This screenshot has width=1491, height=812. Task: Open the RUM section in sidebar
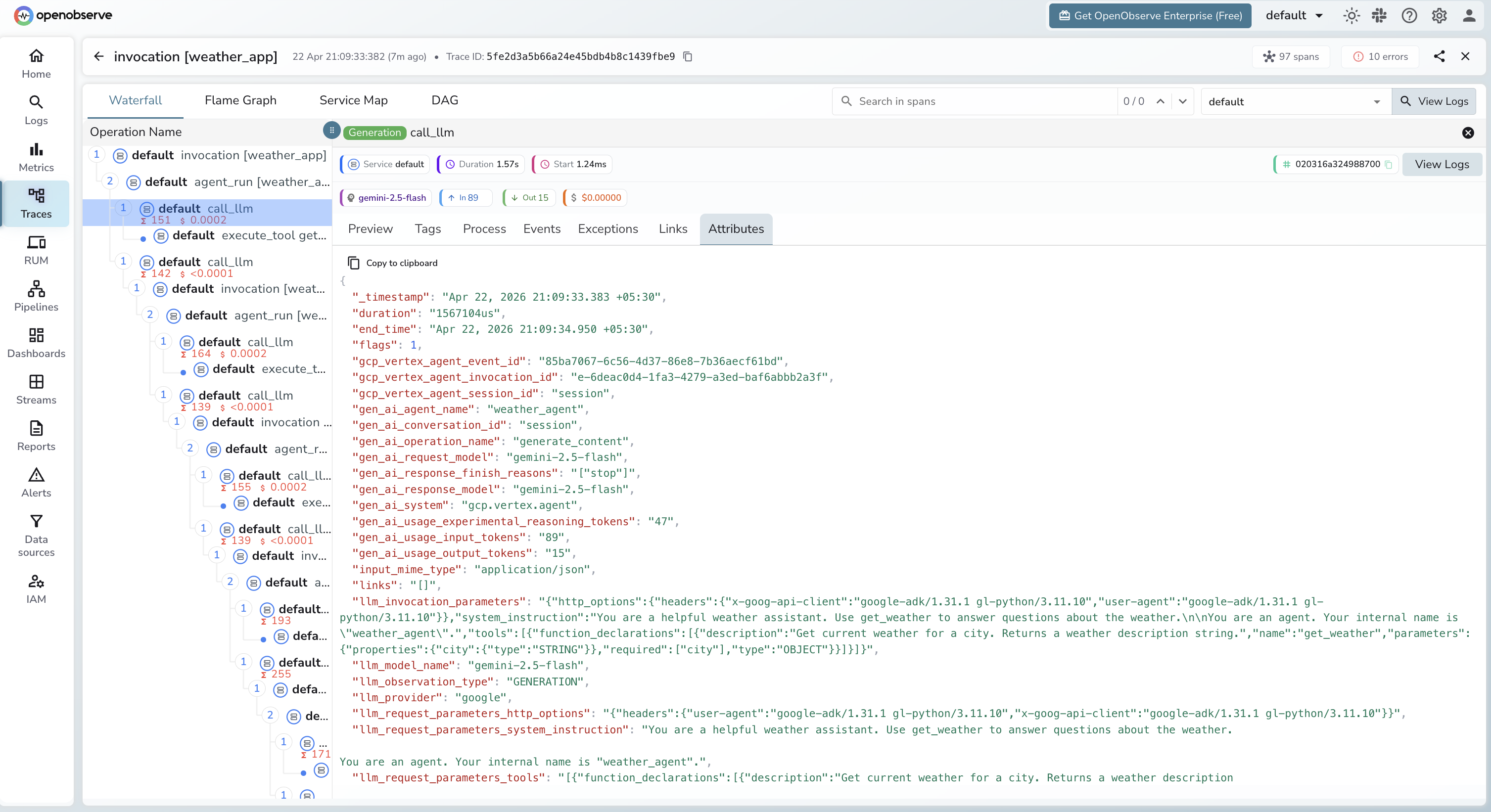(36, 250)
